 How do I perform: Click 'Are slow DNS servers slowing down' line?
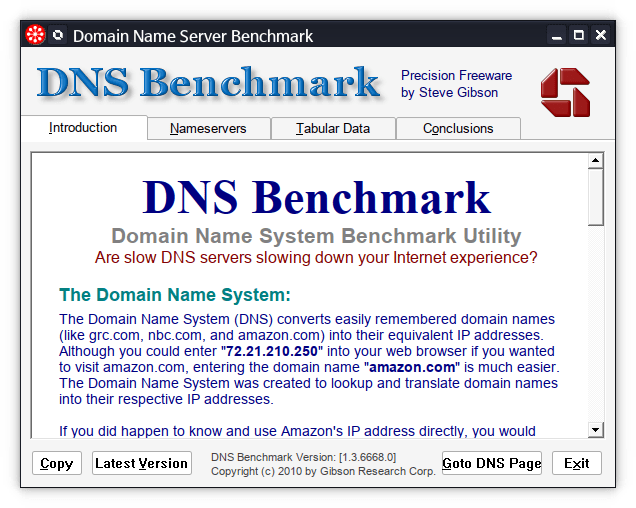coord(316,258)
